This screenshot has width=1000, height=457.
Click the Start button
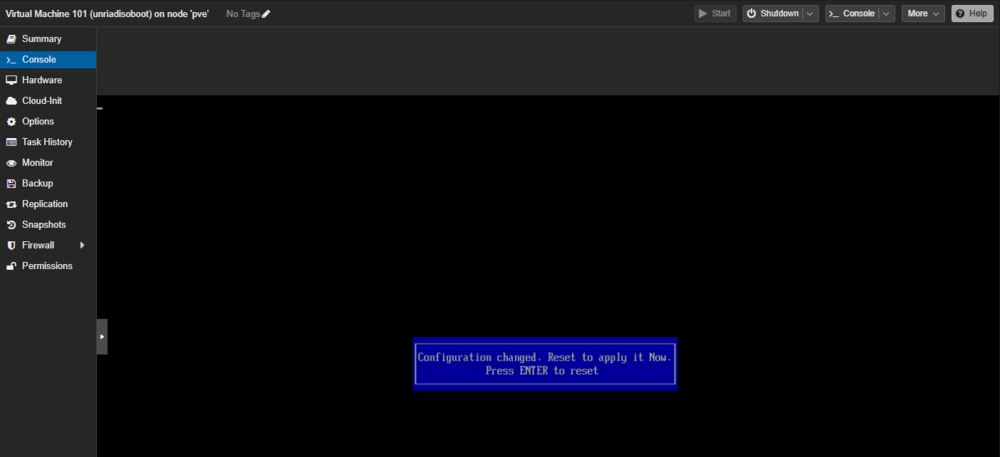(715, 13)
